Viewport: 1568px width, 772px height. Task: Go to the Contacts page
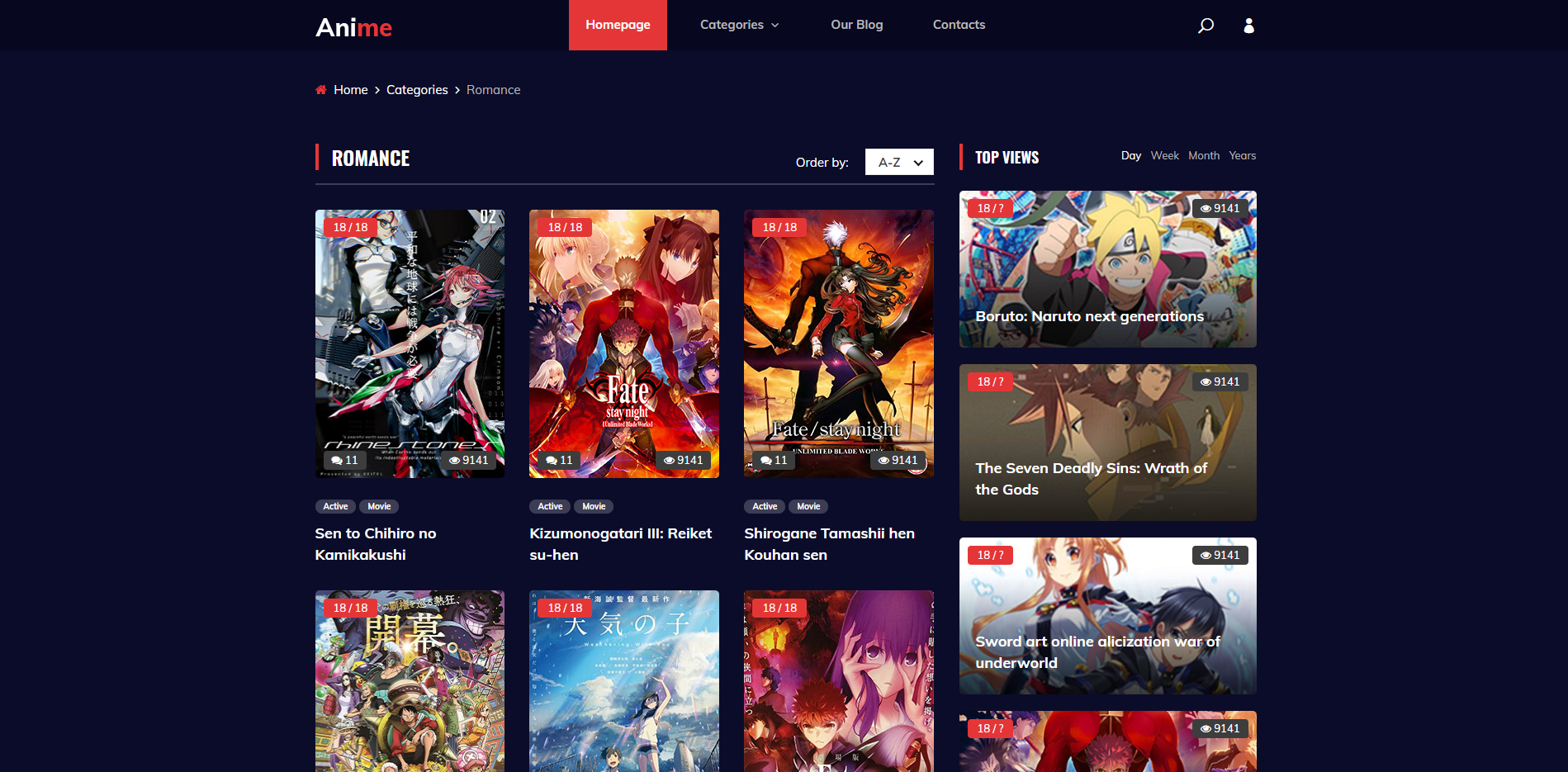(959, 25)
